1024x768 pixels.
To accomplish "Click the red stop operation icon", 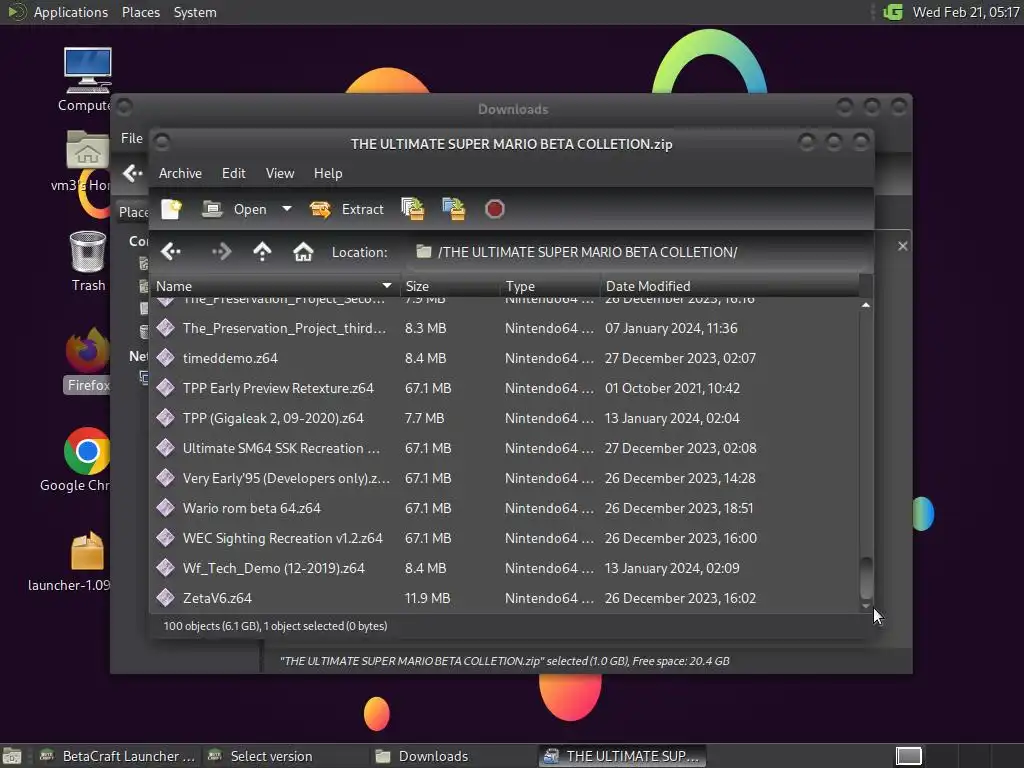I will tap(494, 209).
